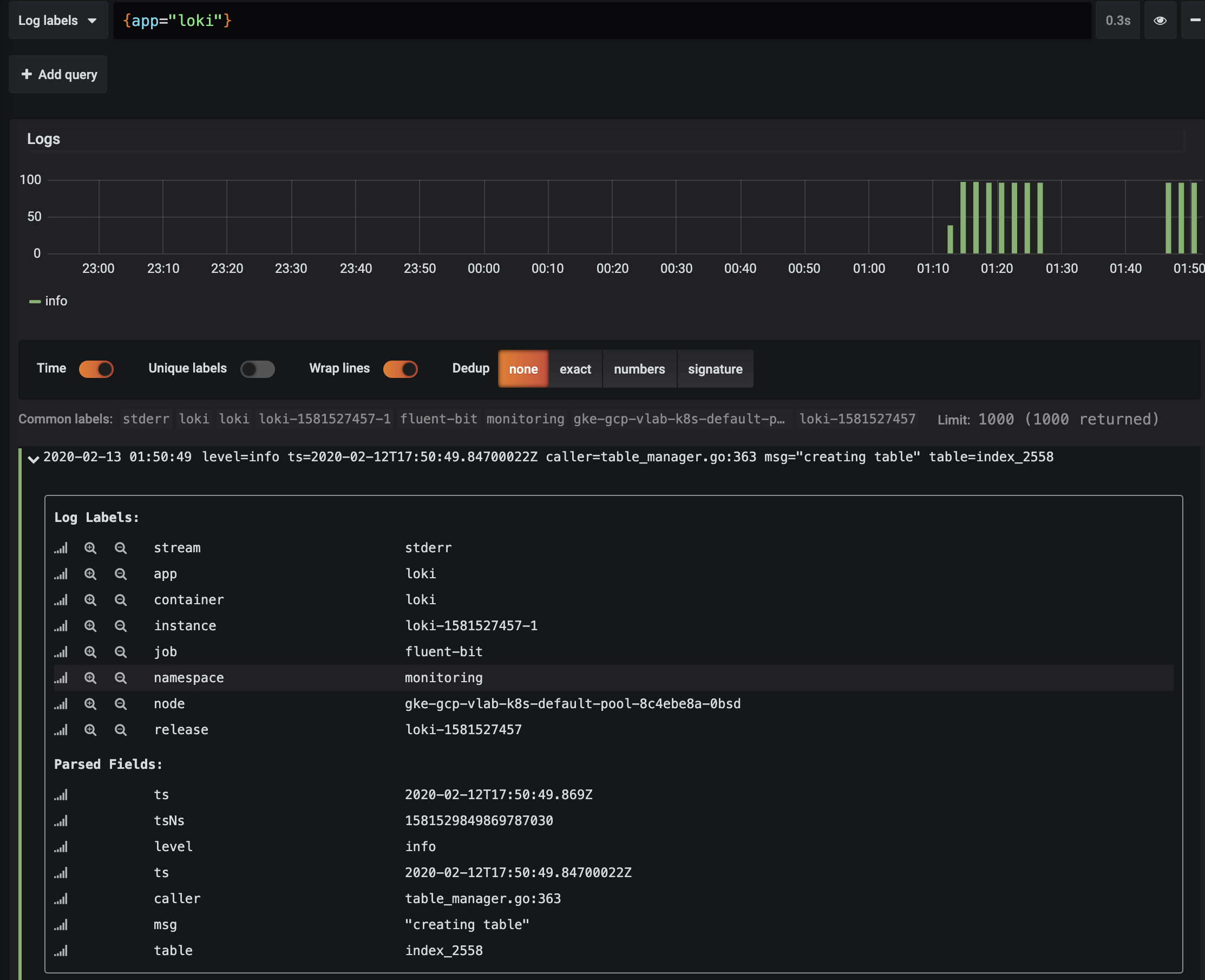The width and height of the screenshot is (1205, 980).
Task: Show stats for the node label
Action: click(61, 704)
